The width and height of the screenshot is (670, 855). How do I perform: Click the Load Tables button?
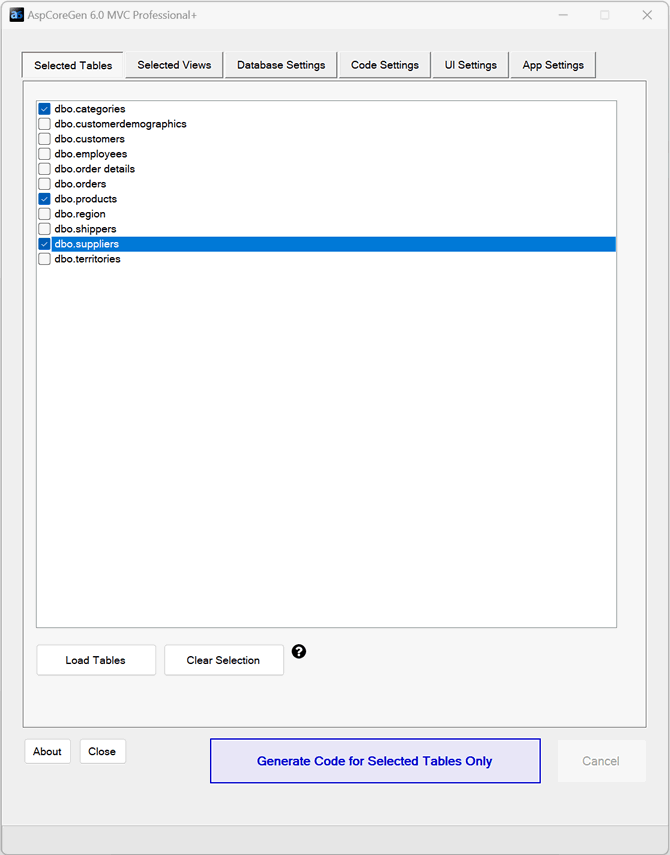[x=96, y=660]
